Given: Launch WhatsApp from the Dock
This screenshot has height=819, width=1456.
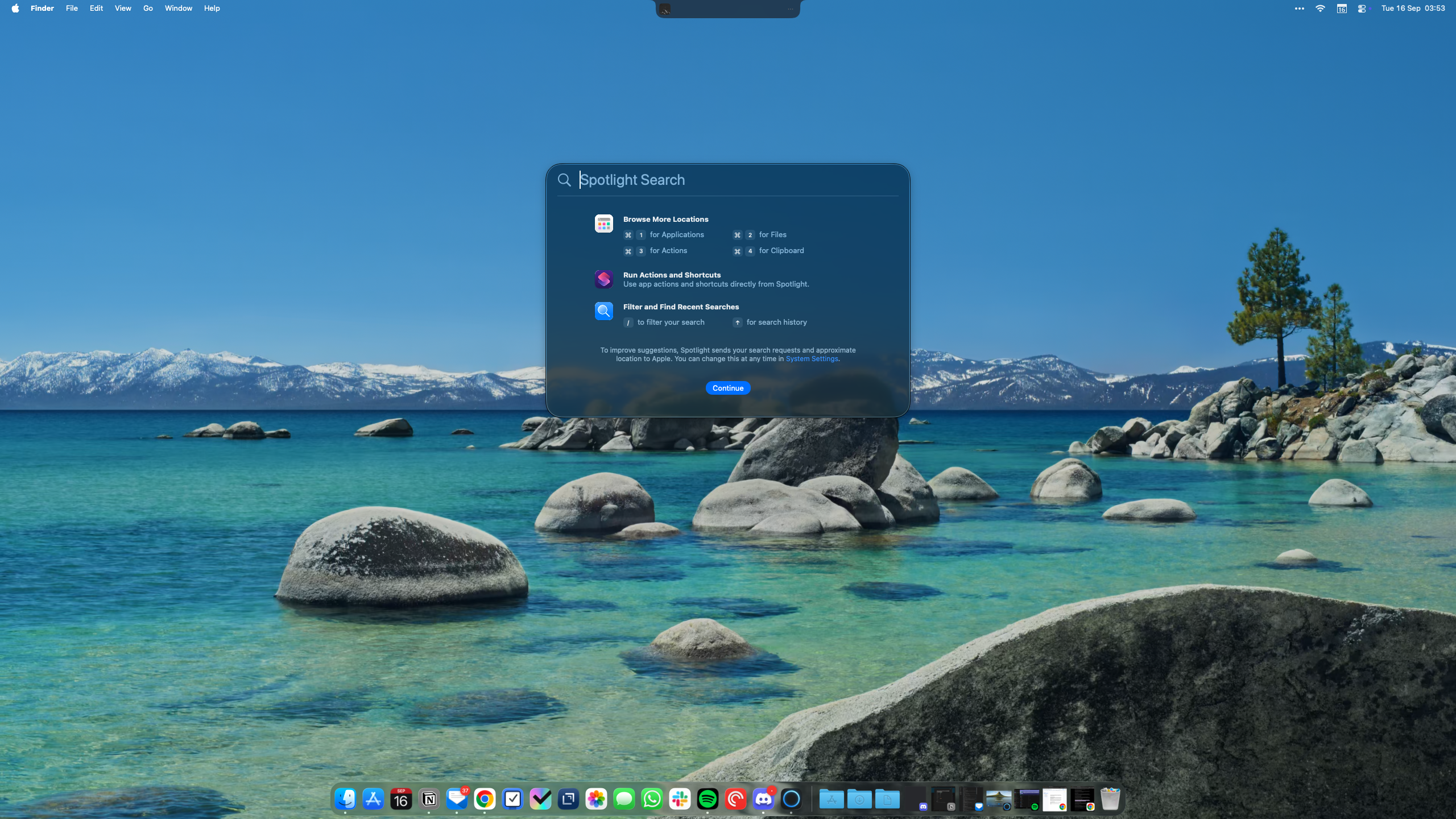Looking at the screenshot, I should coord(651,799).
